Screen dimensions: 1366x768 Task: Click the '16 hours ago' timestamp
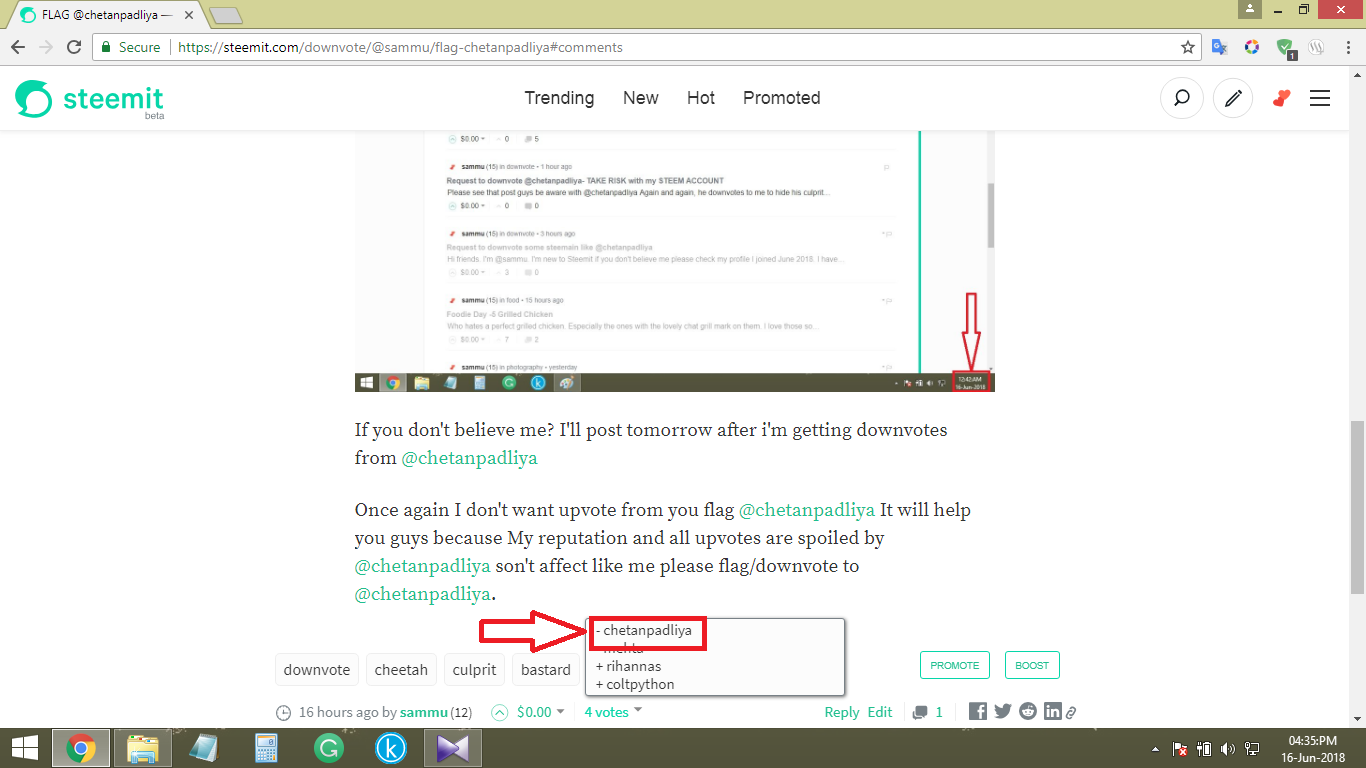pos(338,712)
